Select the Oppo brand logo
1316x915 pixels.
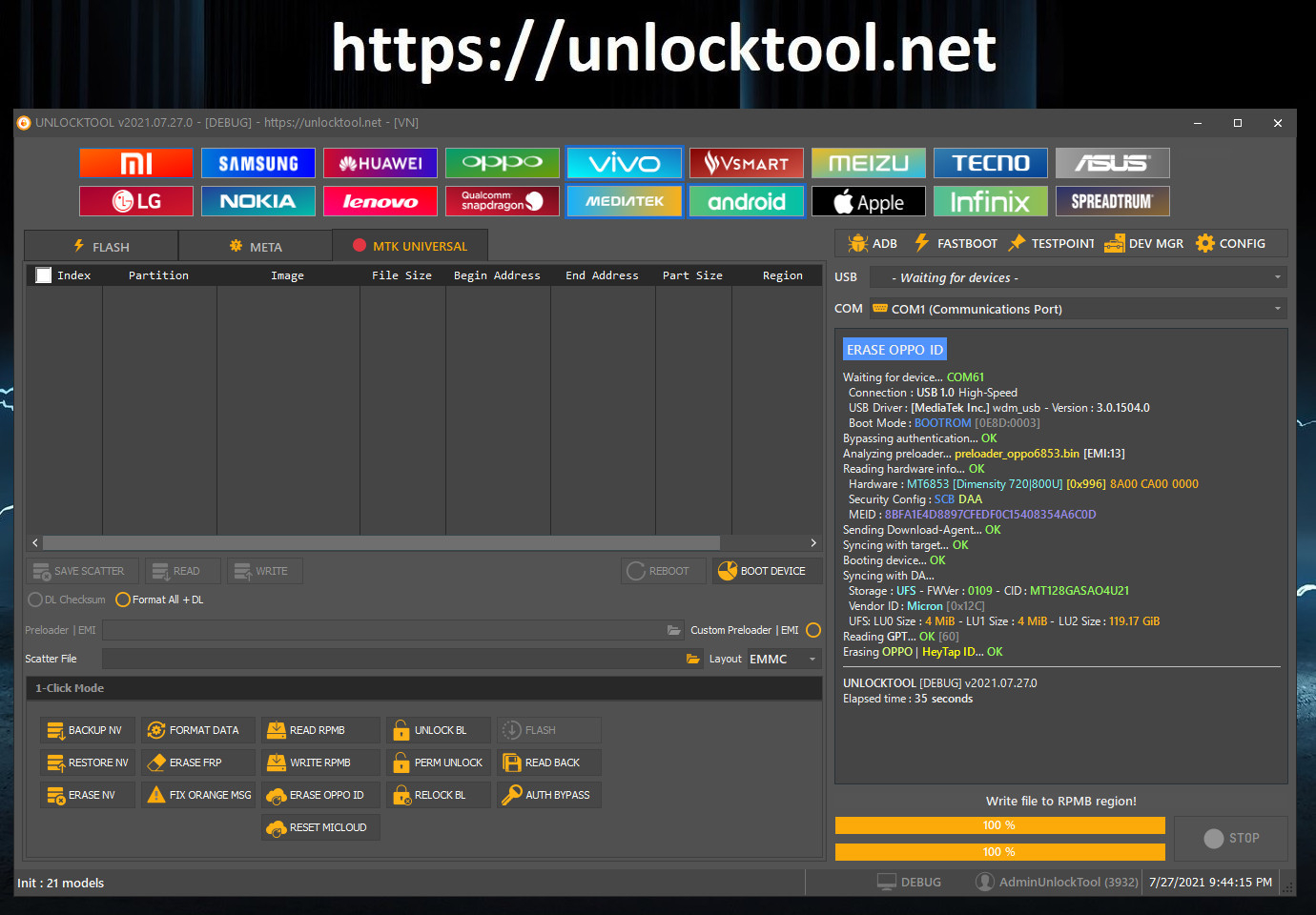point(503,163)
